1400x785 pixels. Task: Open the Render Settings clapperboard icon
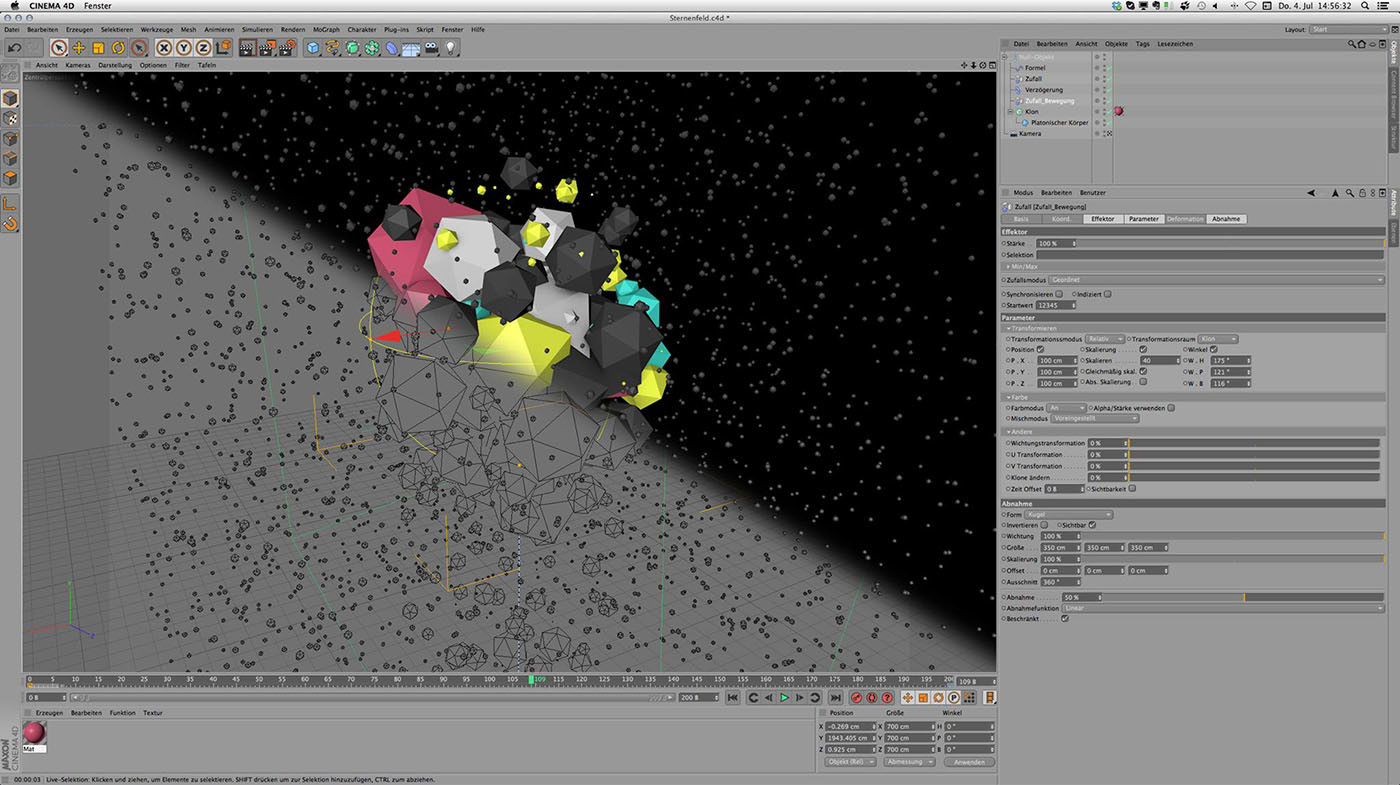pyautogui.click(x=288, y=47)
